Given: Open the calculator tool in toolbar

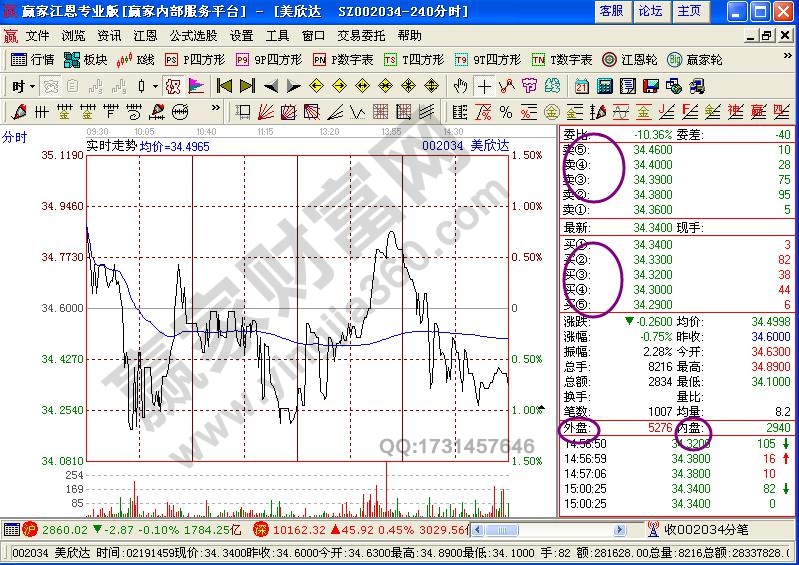Looking at the screenshot, I should (604, 86).
